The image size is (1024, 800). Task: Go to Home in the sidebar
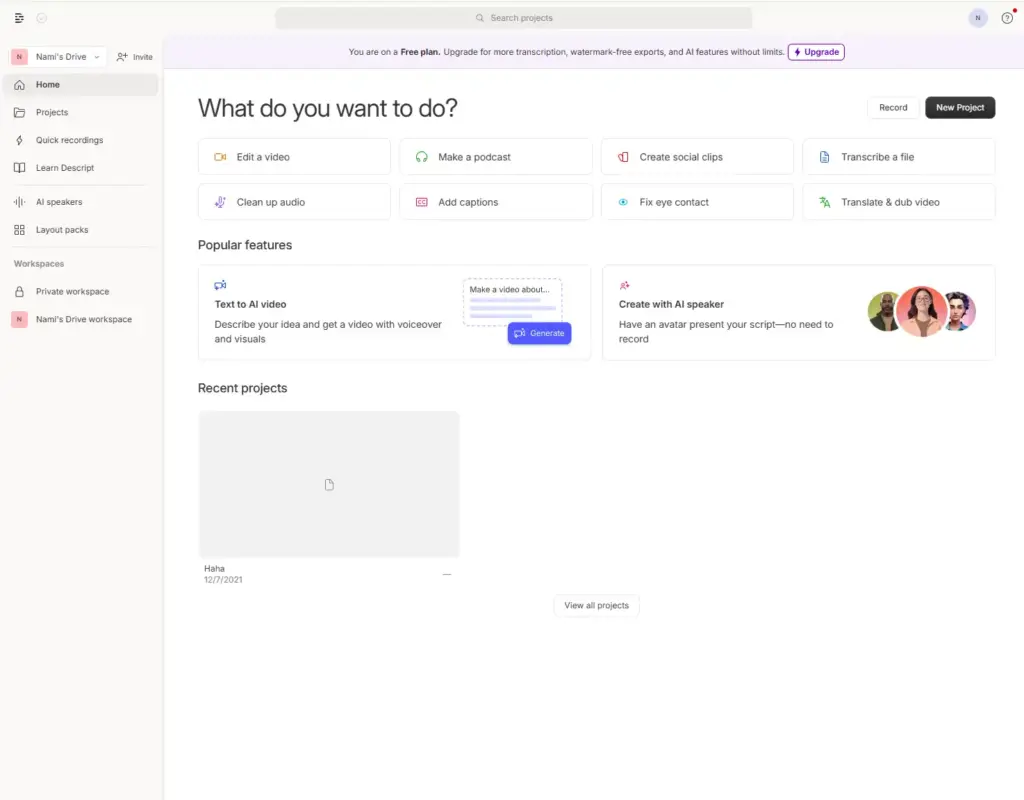point(82,85)
